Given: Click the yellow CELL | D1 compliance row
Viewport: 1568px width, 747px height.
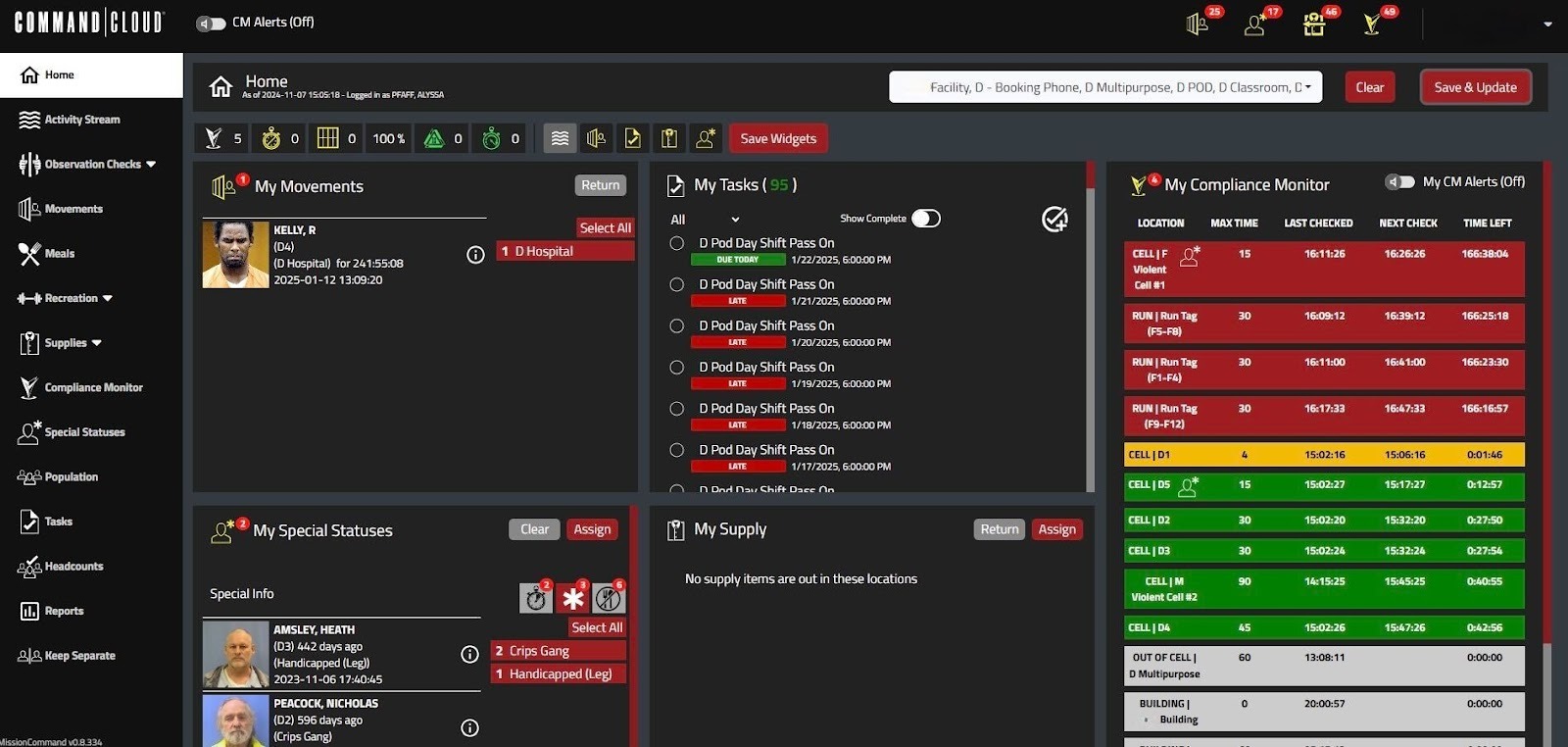Looking at the screenshot, I should (1323, 455).
